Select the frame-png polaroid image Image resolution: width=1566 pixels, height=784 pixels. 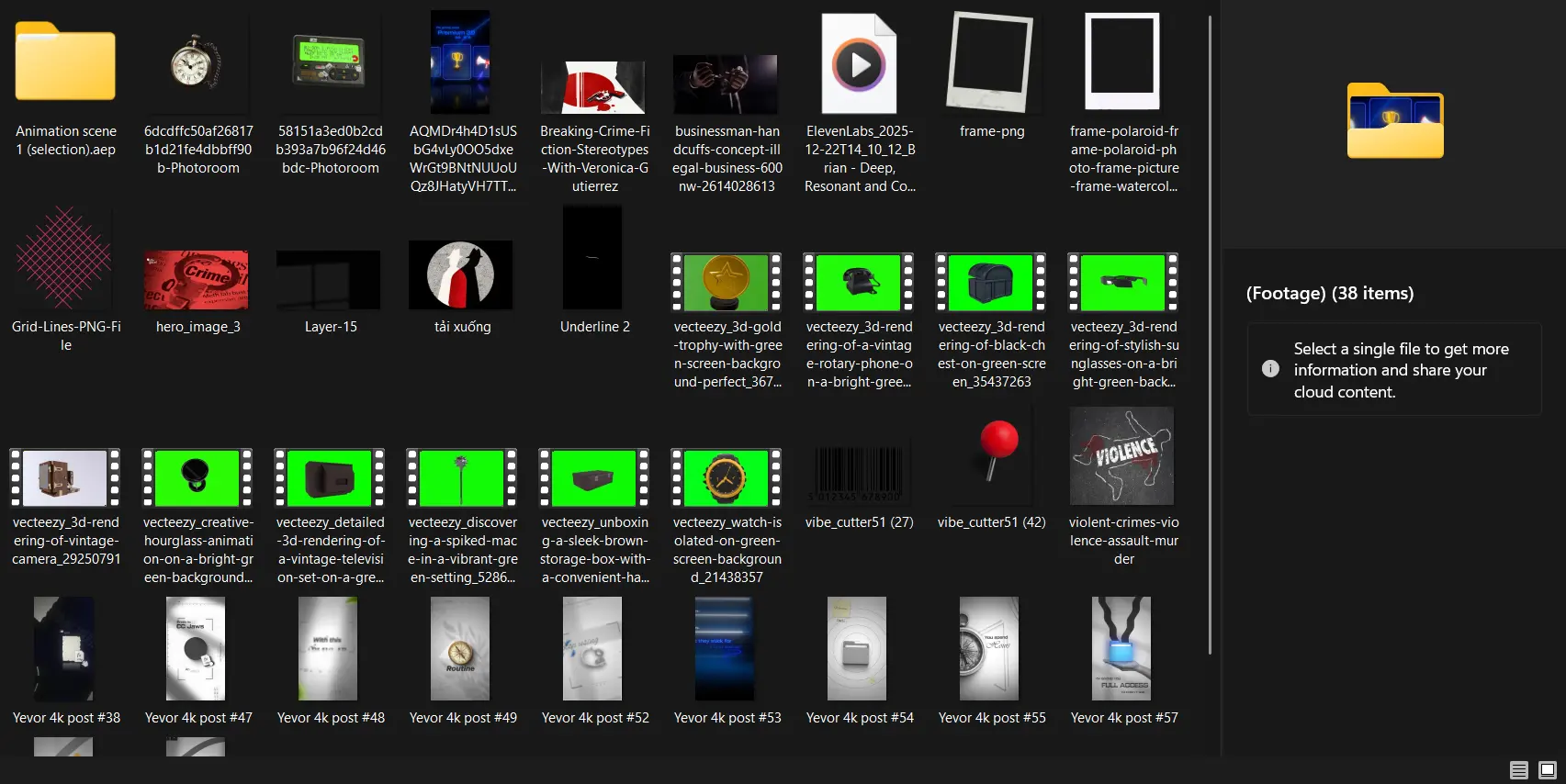990,62
